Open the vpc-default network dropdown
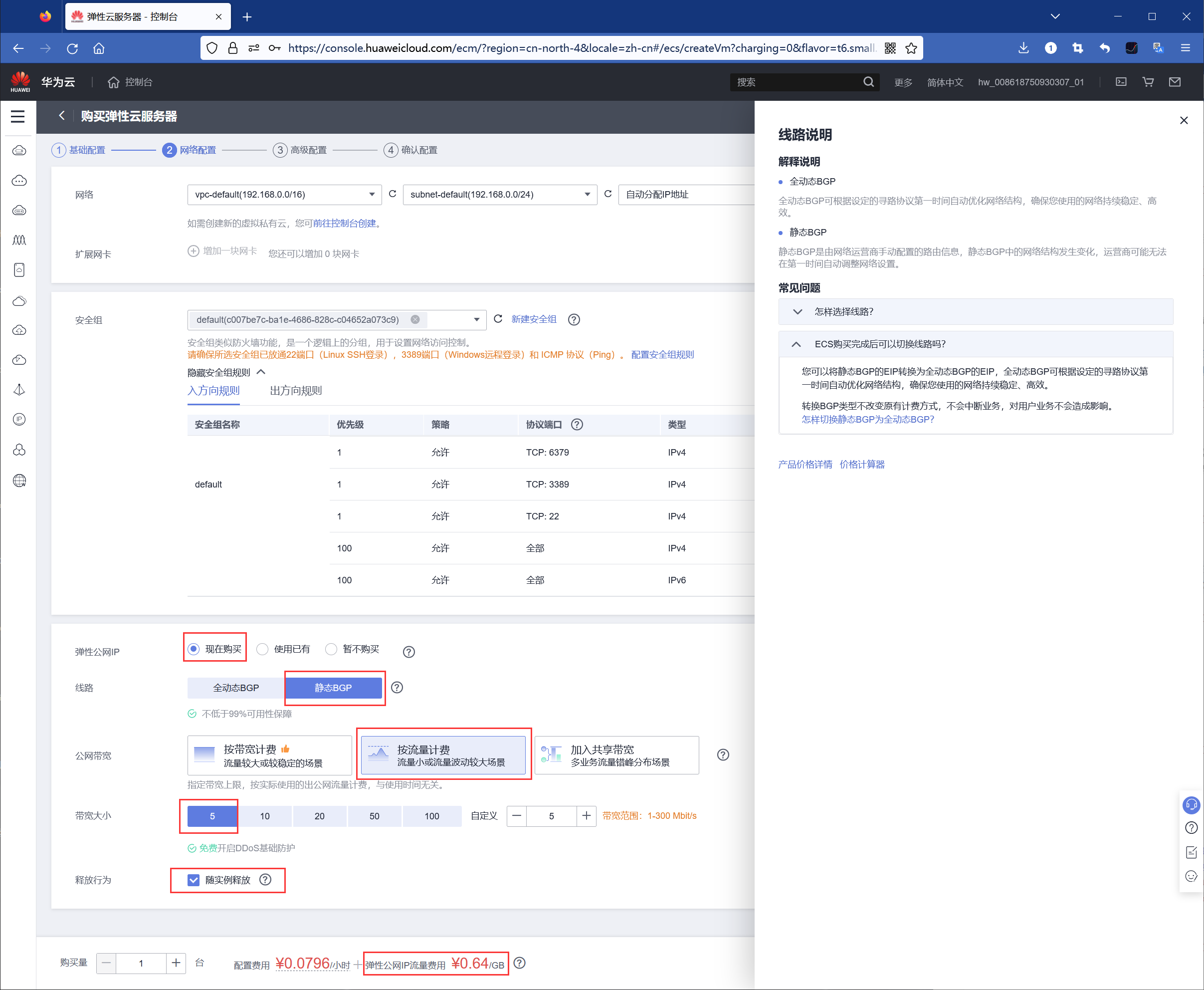The height and width of the screenshot is (990, 1204). coord(284,195)
